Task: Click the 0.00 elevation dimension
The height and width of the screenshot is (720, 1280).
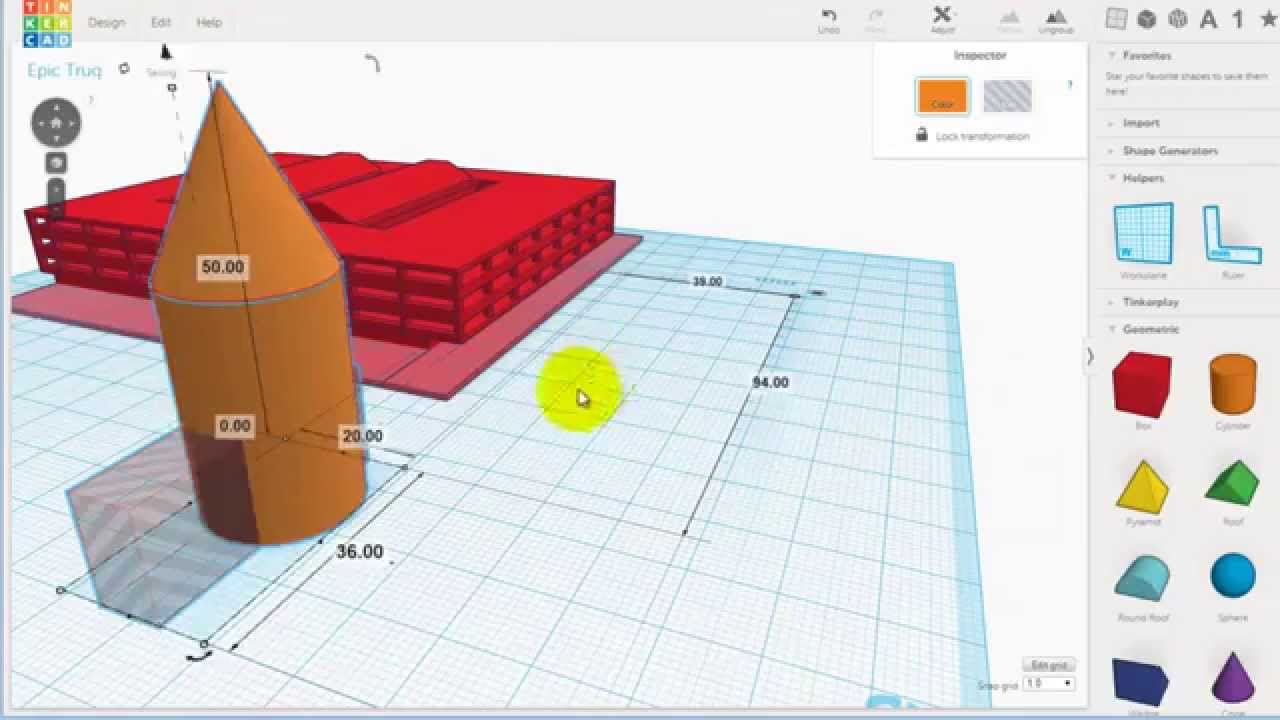Action: click(234, 426)
